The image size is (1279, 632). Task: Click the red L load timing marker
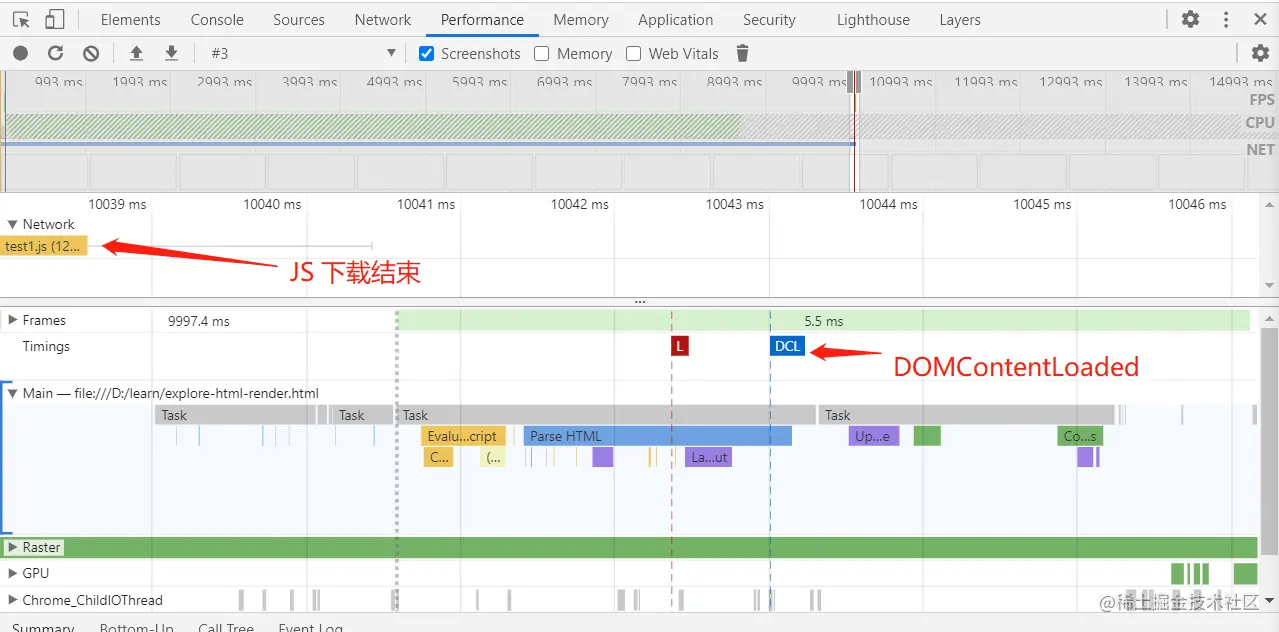pos(680,346)
